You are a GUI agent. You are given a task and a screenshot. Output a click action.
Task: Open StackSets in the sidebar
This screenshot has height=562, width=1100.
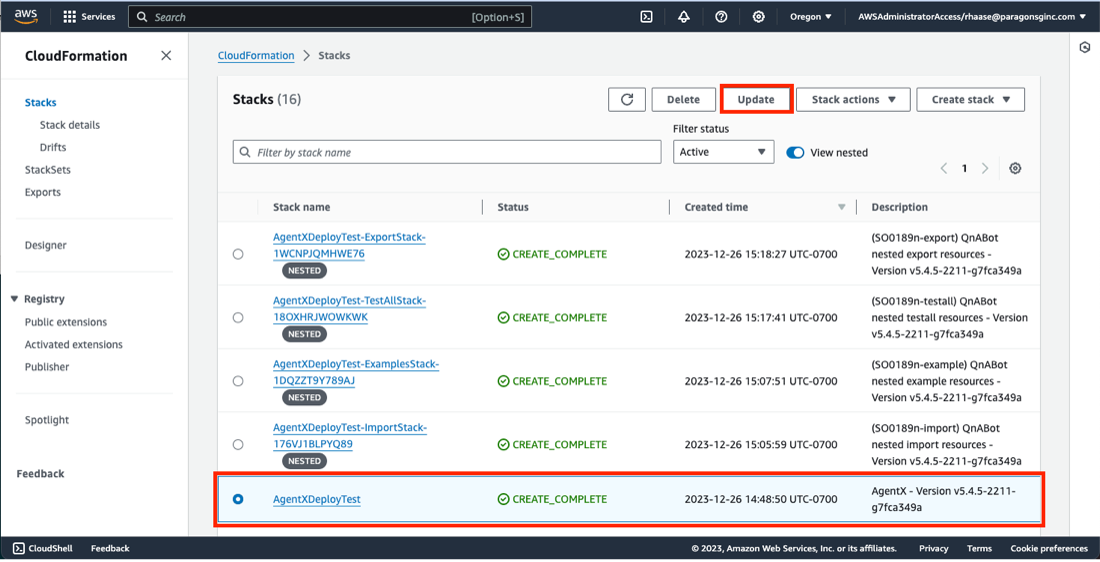(x=48, y=170)
